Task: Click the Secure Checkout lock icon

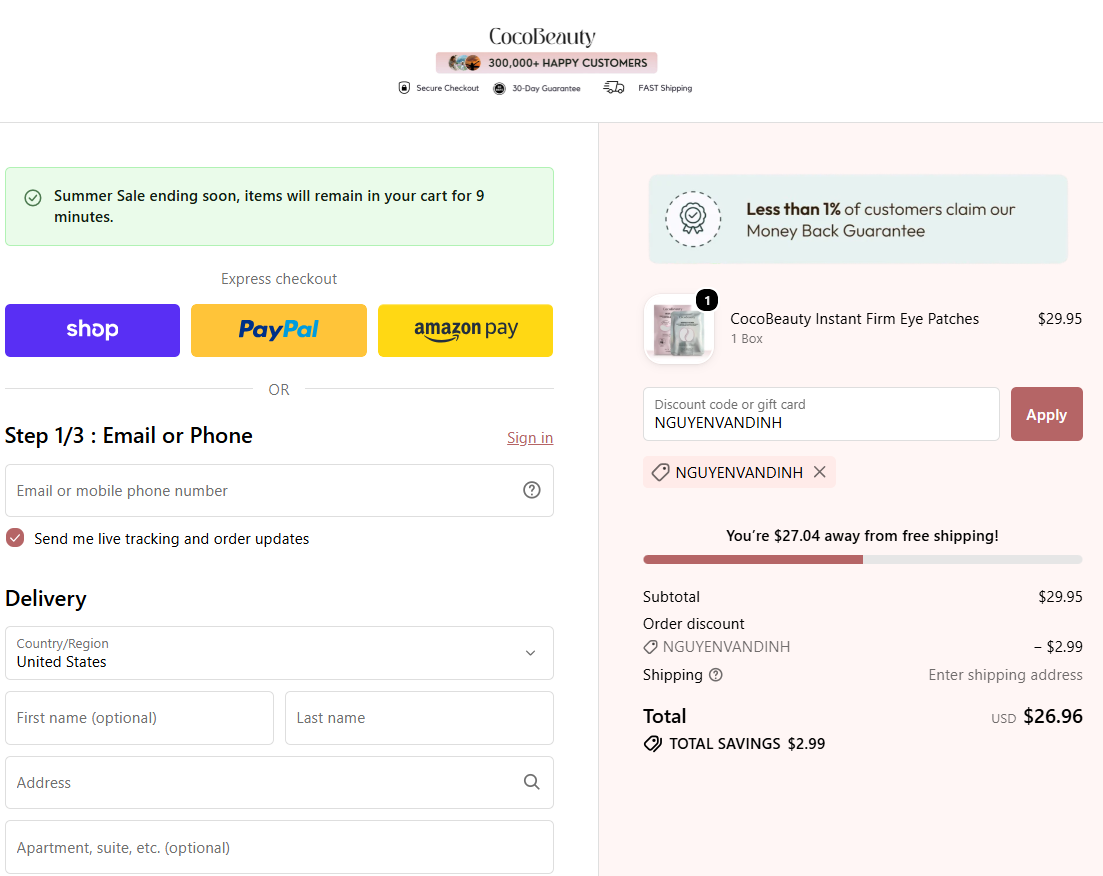Action: tap(404, 88)
